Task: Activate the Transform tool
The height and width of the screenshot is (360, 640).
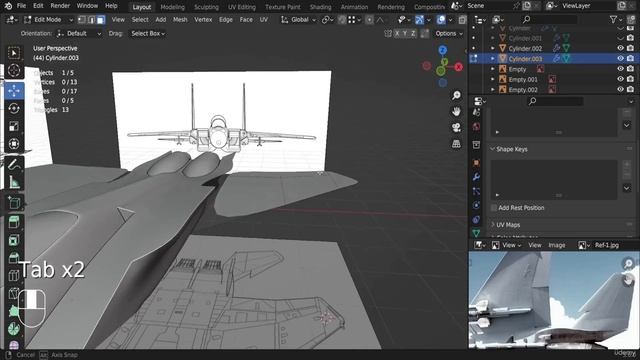Action: 14,144
